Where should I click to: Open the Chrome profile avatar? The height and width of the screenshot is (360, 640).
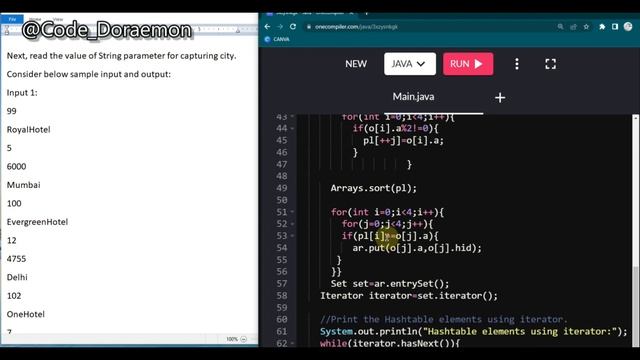628,27
